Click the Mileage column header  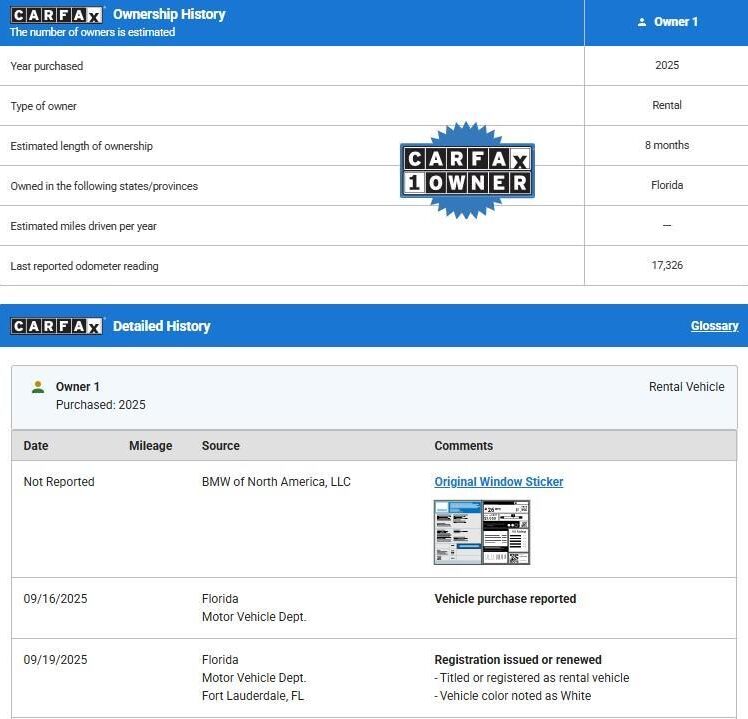151,446
